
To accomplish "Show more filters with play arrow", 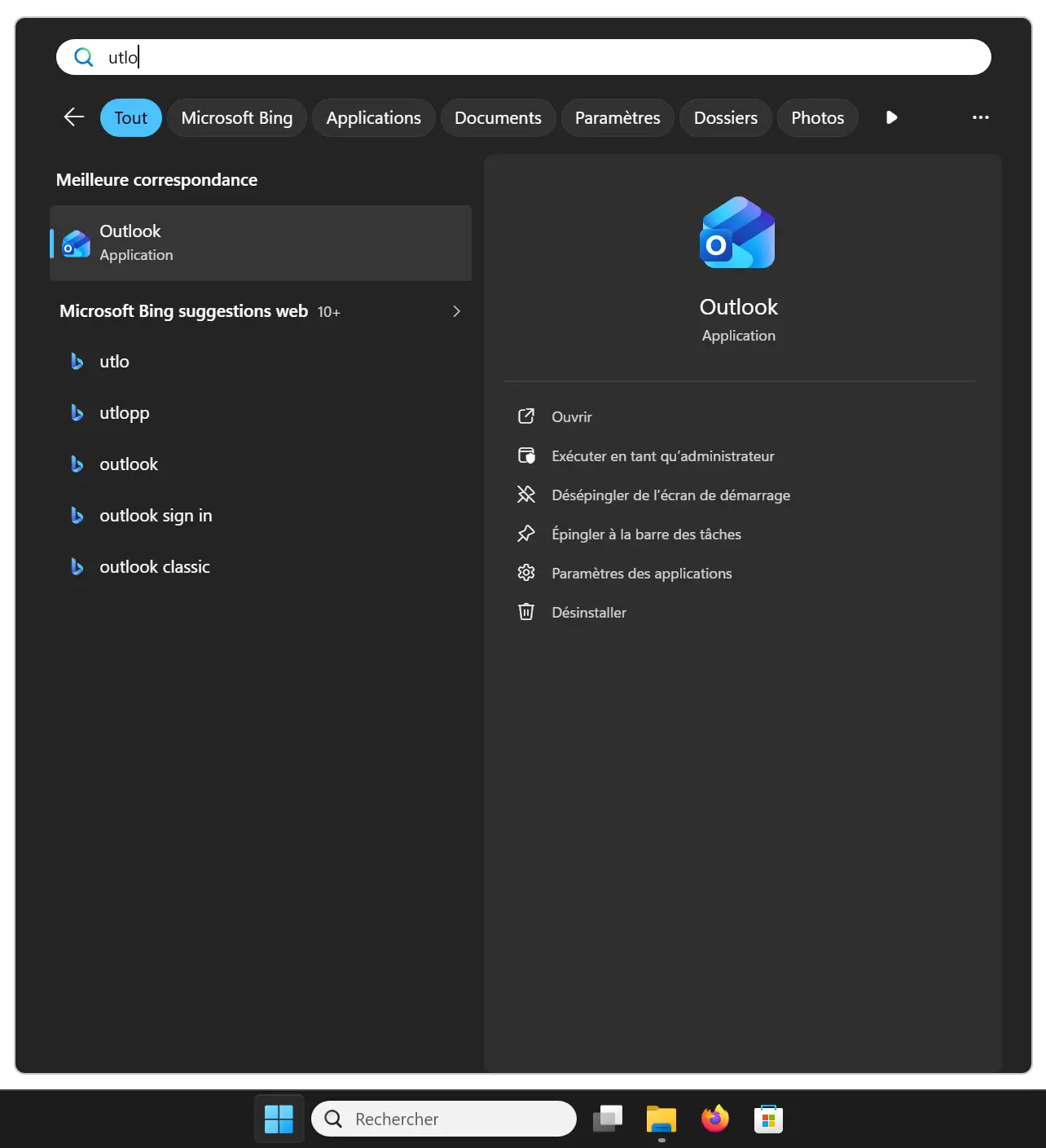I will [891, 117].
